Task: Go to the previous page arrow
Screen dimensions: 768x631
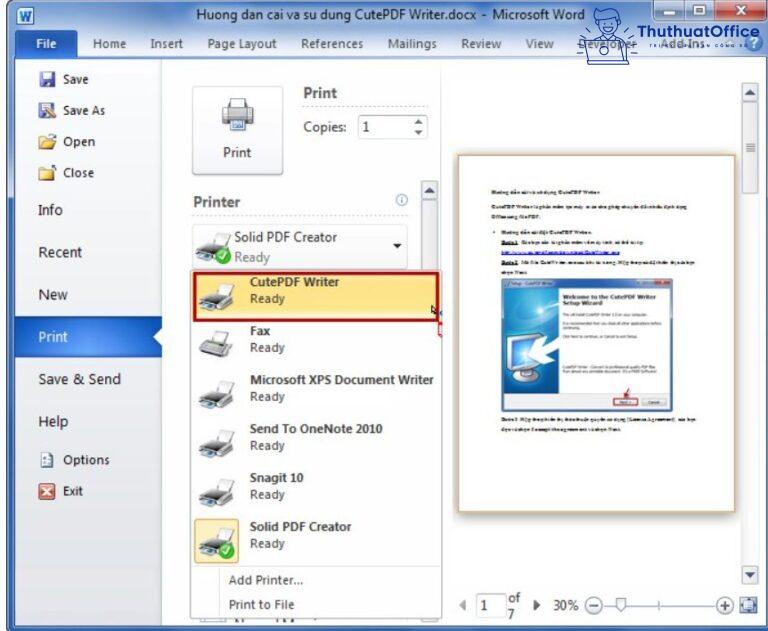Action: 463,605
